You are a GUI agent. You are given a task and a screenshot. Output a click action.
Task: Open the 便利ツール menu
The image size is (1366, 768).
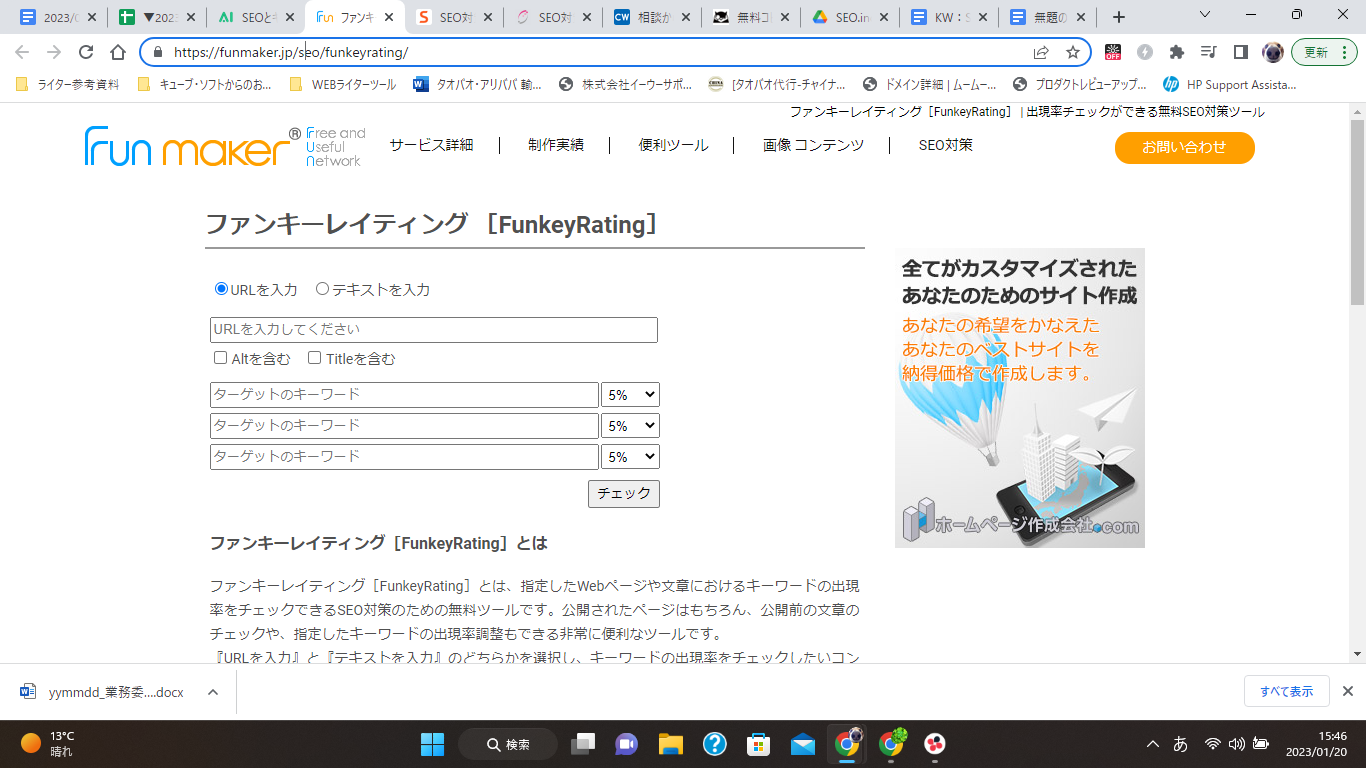[x=673, y=145]
